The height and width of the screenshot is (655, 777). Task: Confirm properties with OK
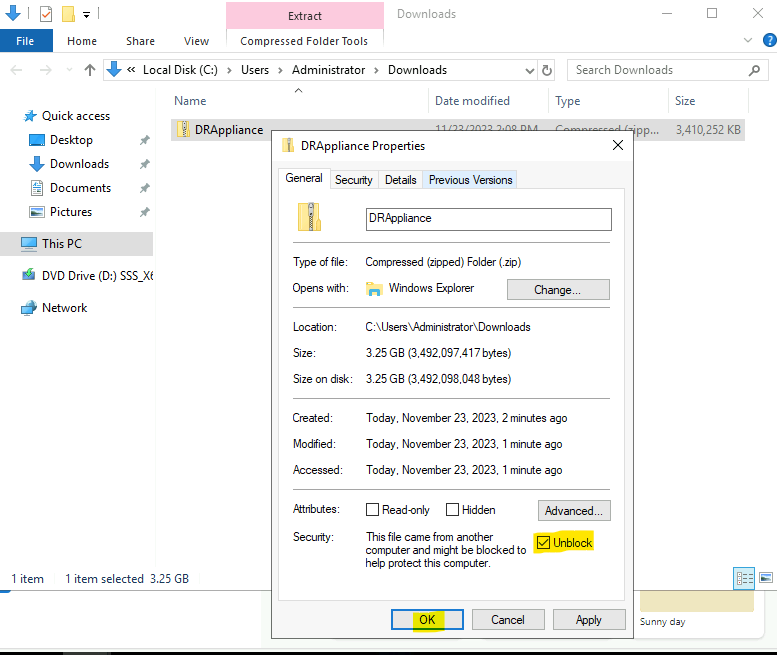point(427,620)
